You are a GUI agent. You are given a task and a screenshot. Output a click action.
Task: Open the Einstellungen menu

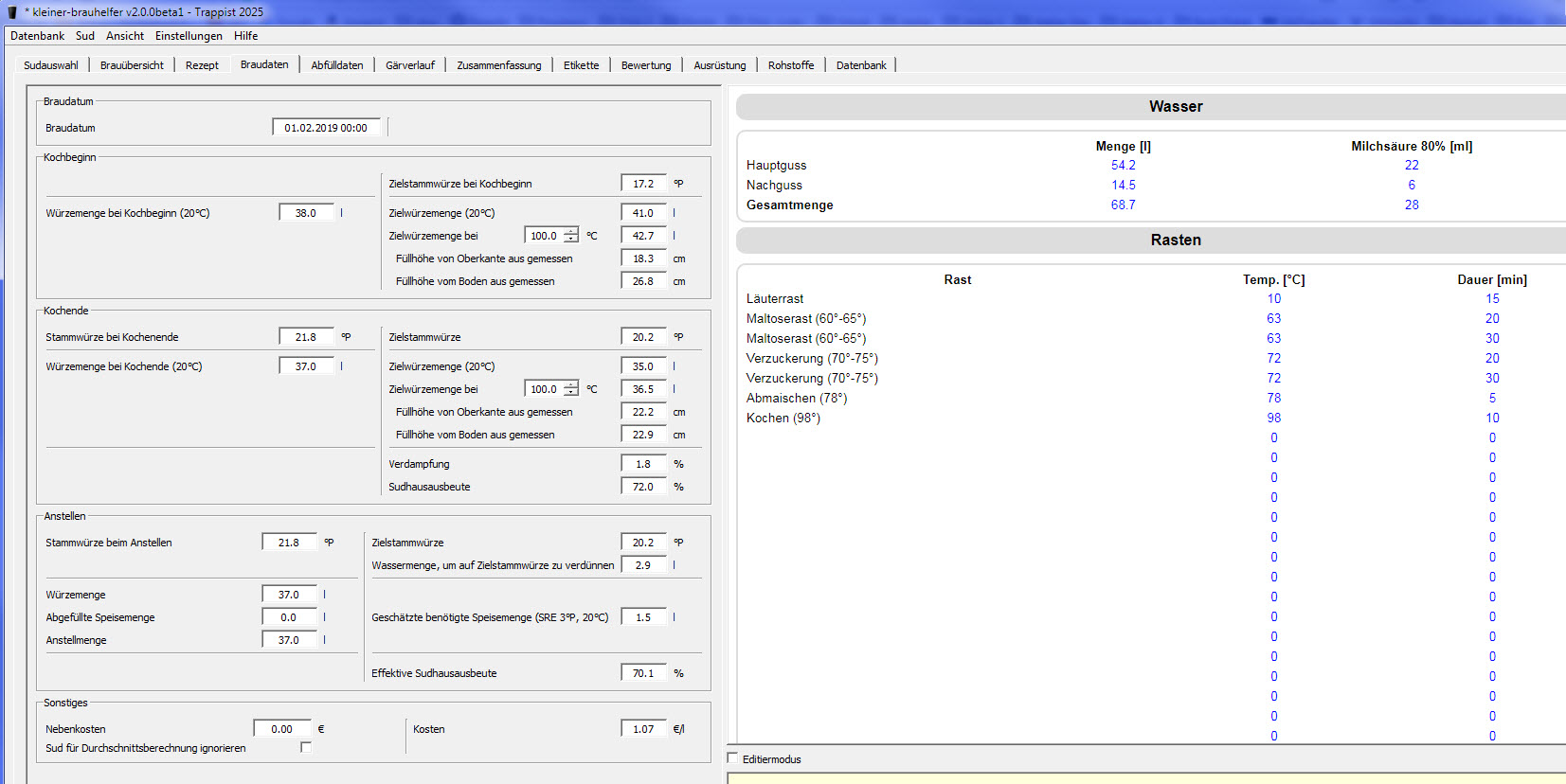pyautogui.click(x=189, y=36)
